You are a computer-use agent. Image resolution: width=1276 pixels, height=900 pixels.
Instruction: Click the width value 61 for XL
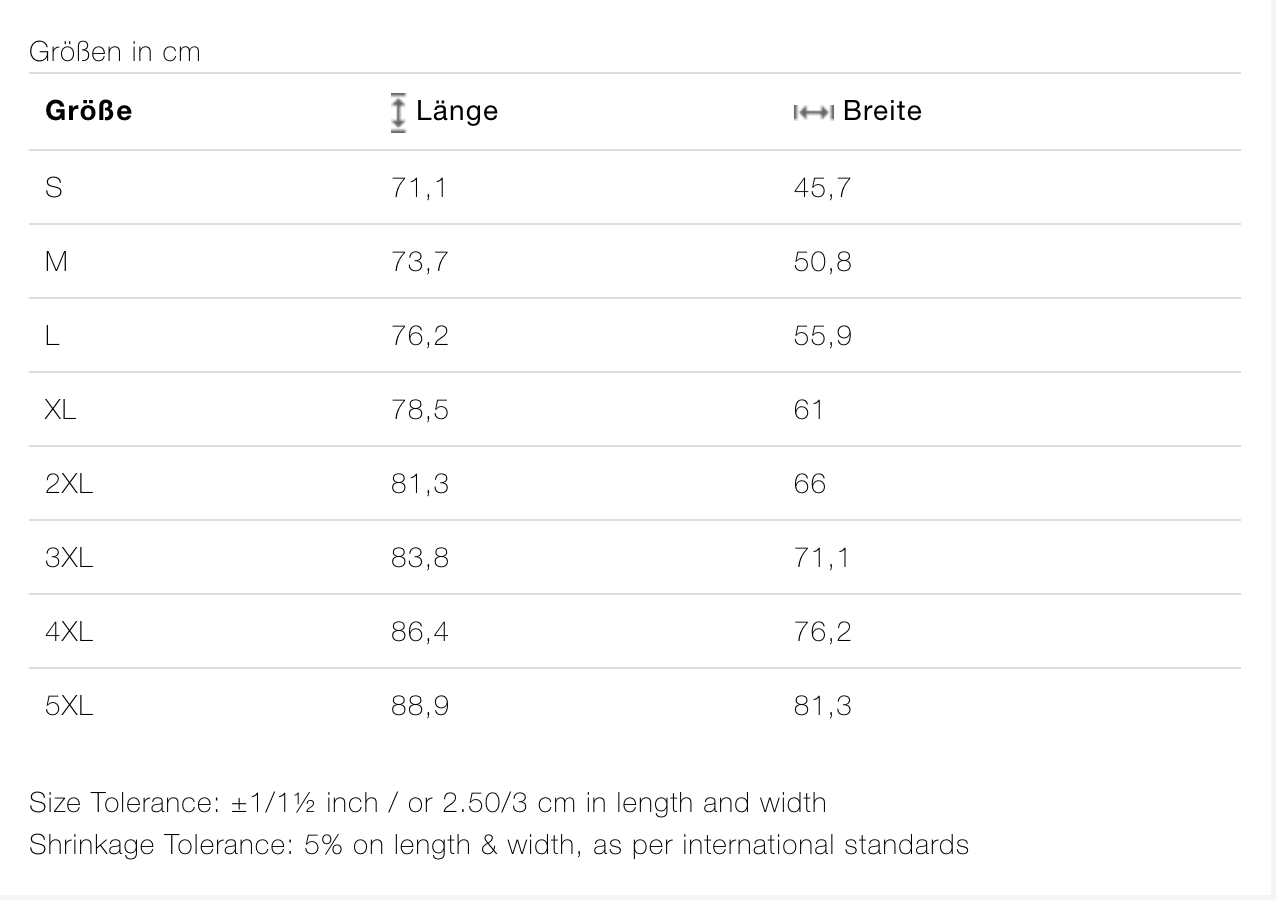pyautogui.click(x=808, y=409)
